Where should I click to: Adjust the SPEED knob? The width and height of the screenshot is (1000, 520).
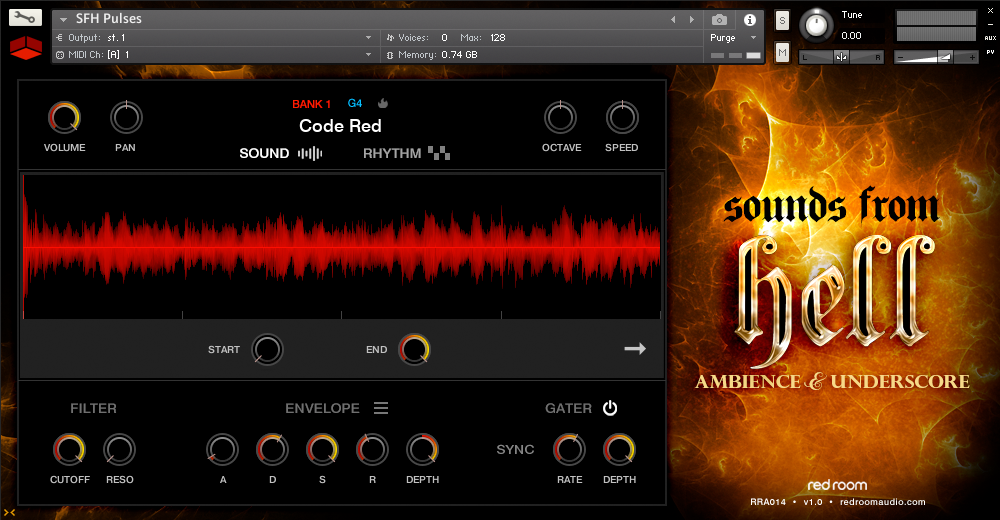(622, 117)
